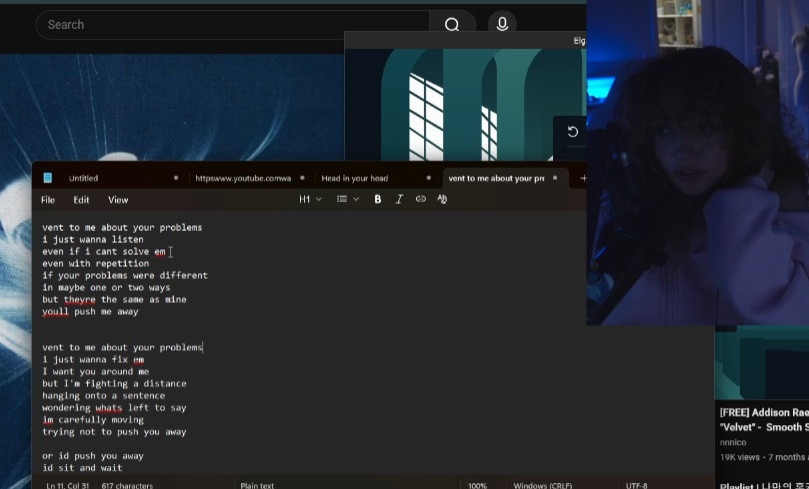Click the line 'trying not to push you away'
Viewport: 809px width, 489px height.
pos(114,432)
